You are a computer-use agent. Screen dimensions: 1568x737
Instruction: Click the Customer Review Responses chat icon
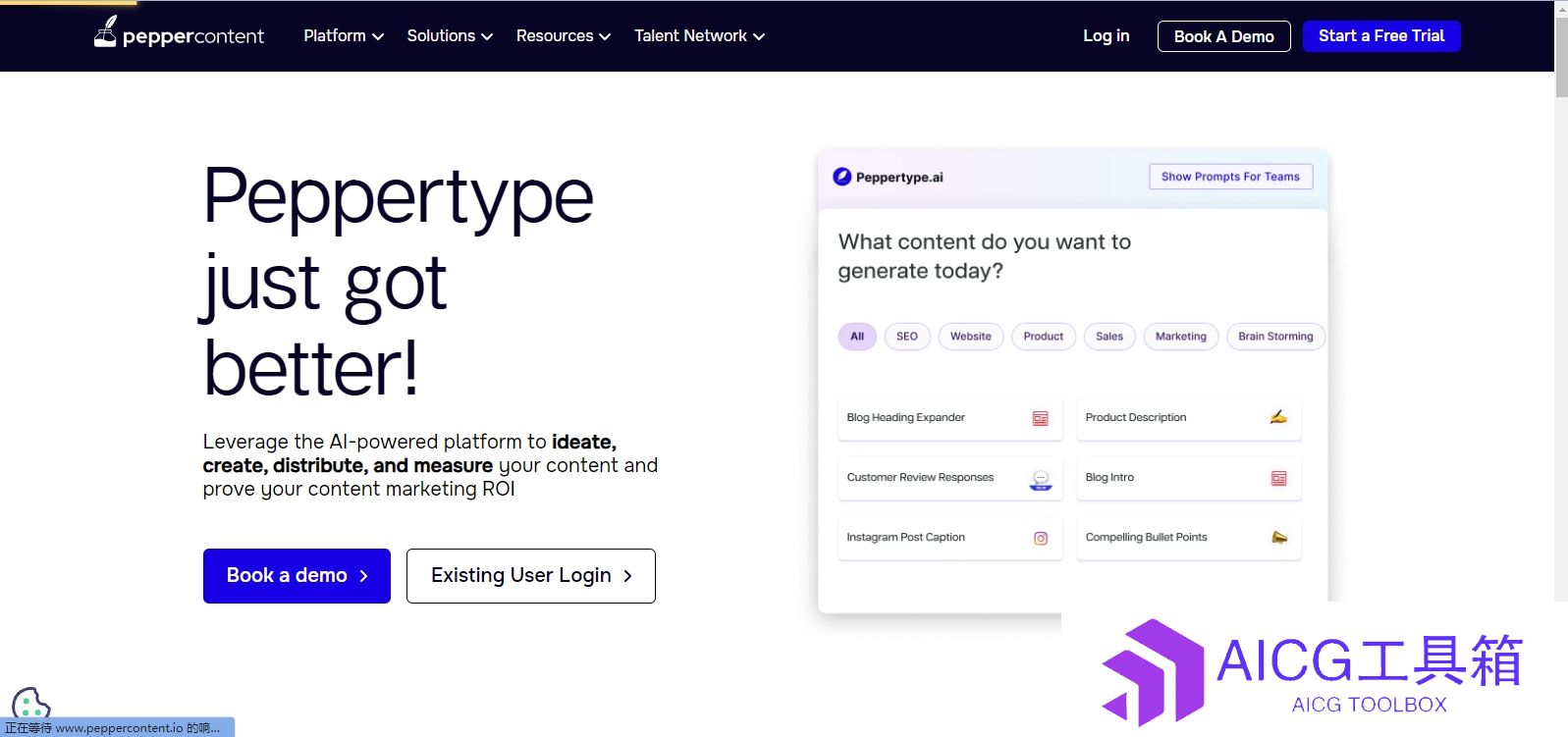1040,479
